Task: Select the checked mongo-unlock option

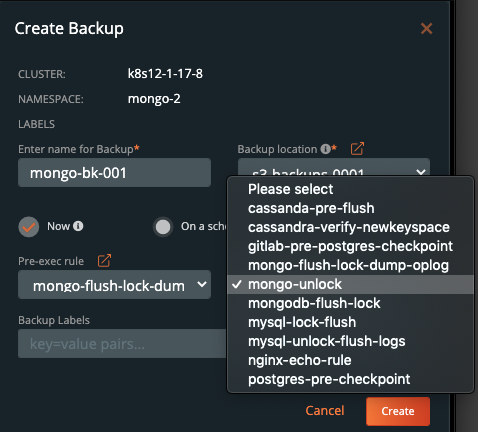Action: pos(350,284)
